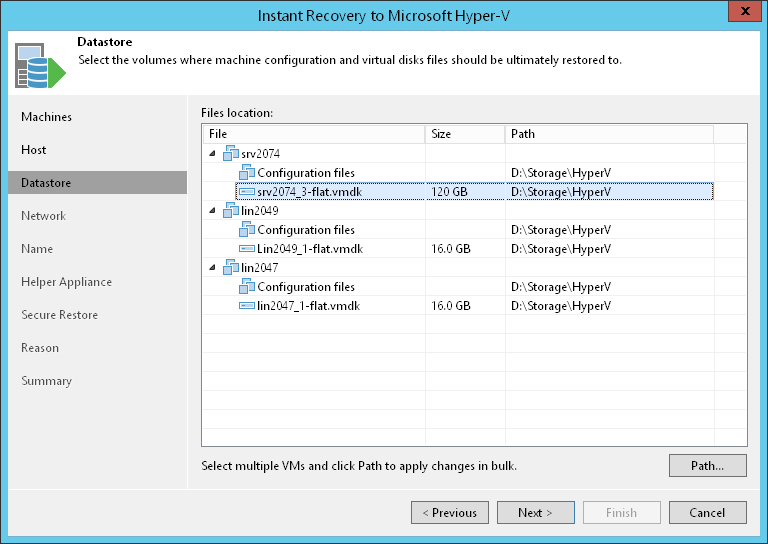The height and width of the screenshot is (544, 768).
Task: Go to the Machines step
Action: click(x=47, y=117)
